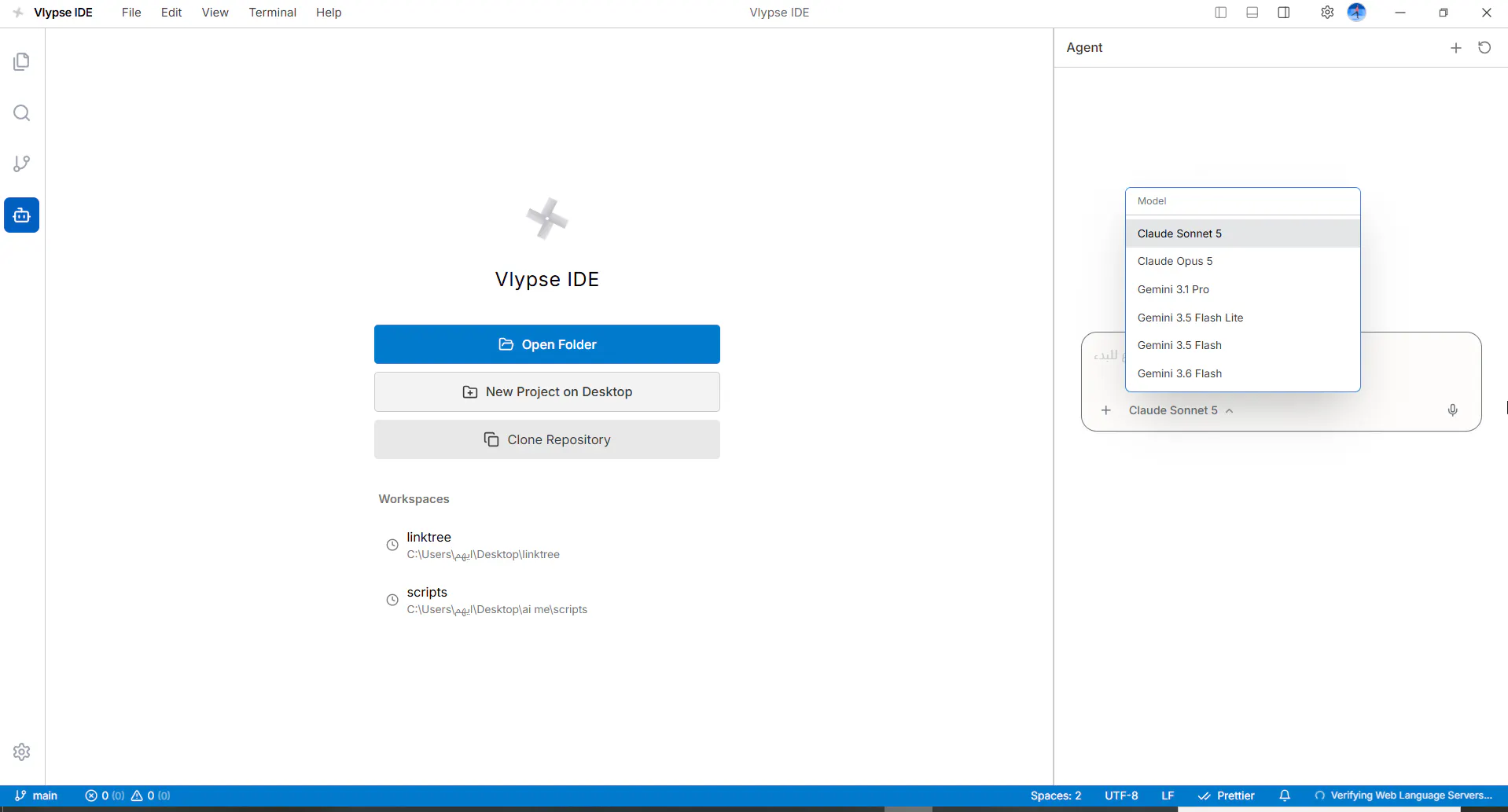Click the Open Folder button
This screenshot has height=812, width=1508.
[x=547, y=344]
